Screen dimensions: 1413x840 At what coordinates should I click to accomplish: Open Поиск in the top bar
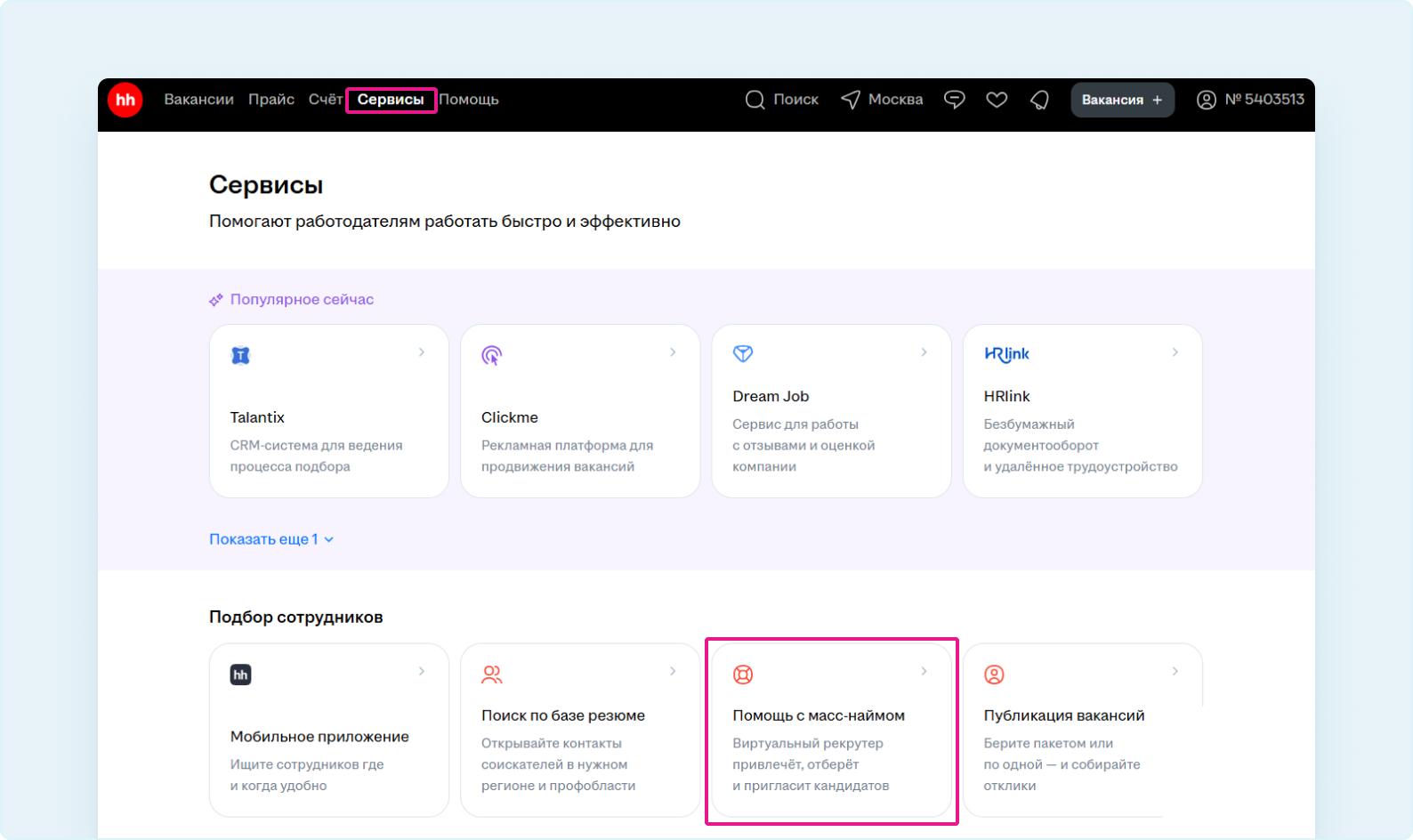pyautogui.click(x=795, y=100)
